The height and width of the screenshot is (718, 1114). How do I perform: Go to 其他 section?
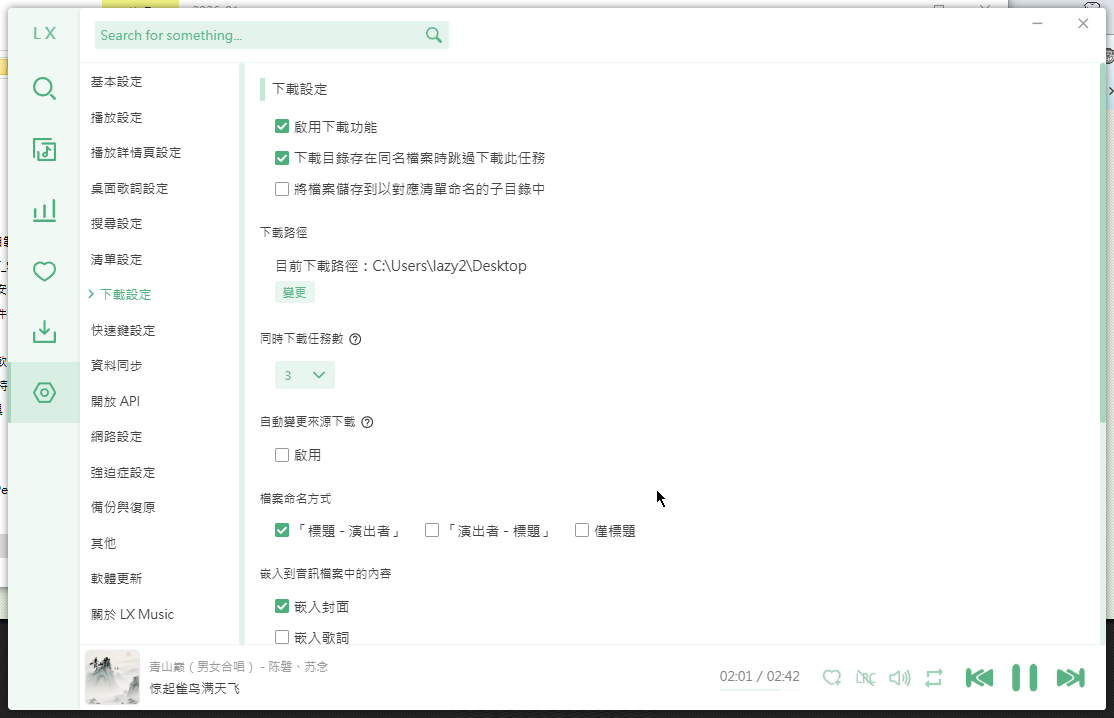(x=103, y=543)
